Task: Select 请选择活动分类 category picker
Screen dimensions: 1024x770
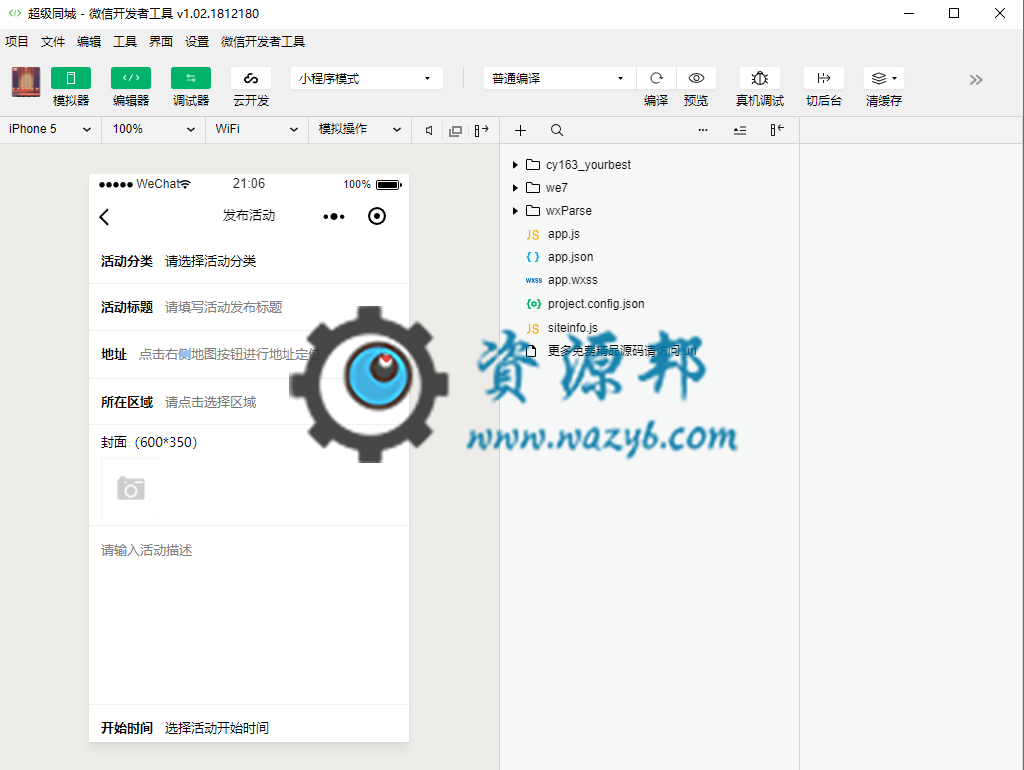Action: [x=210, y=261]
